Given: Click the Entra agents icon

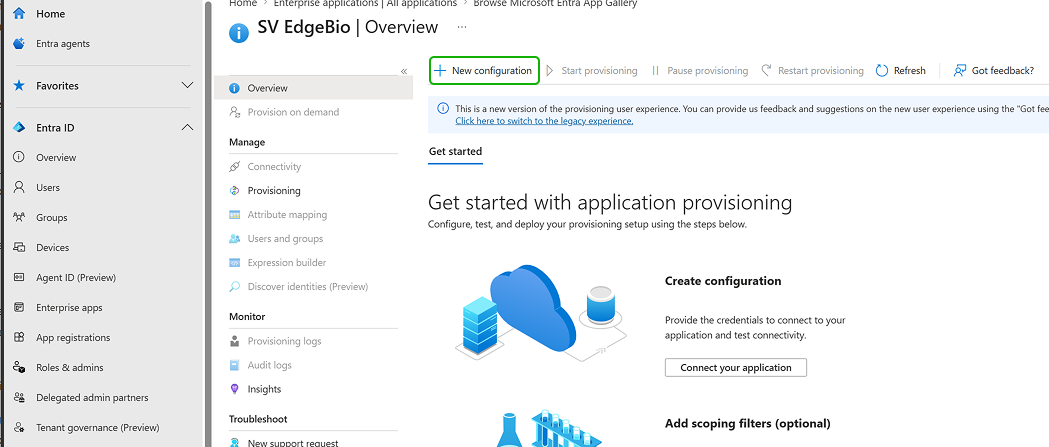Looking at the screenshot, I should (19, 43).
